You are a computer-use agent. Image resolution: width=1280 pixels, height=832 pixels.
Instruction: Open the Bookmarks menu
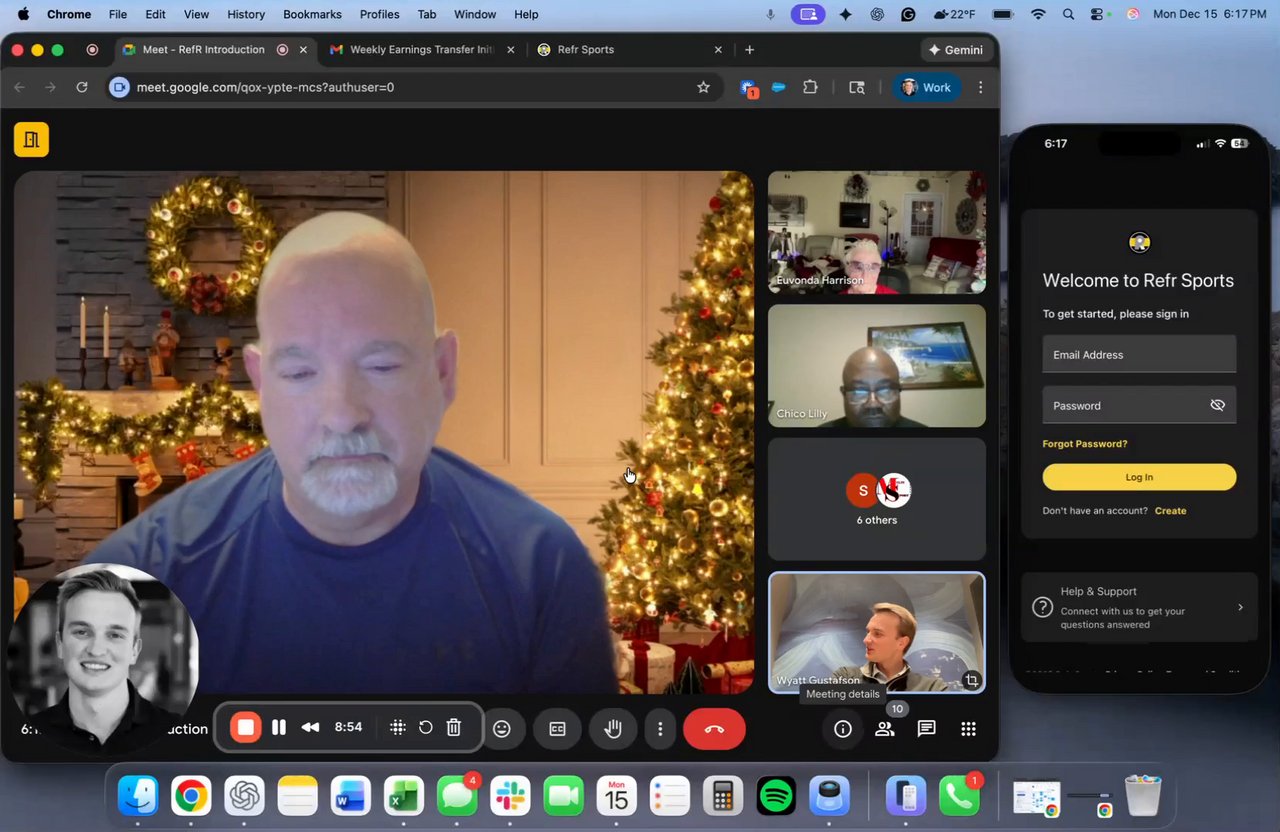point(312,14)
